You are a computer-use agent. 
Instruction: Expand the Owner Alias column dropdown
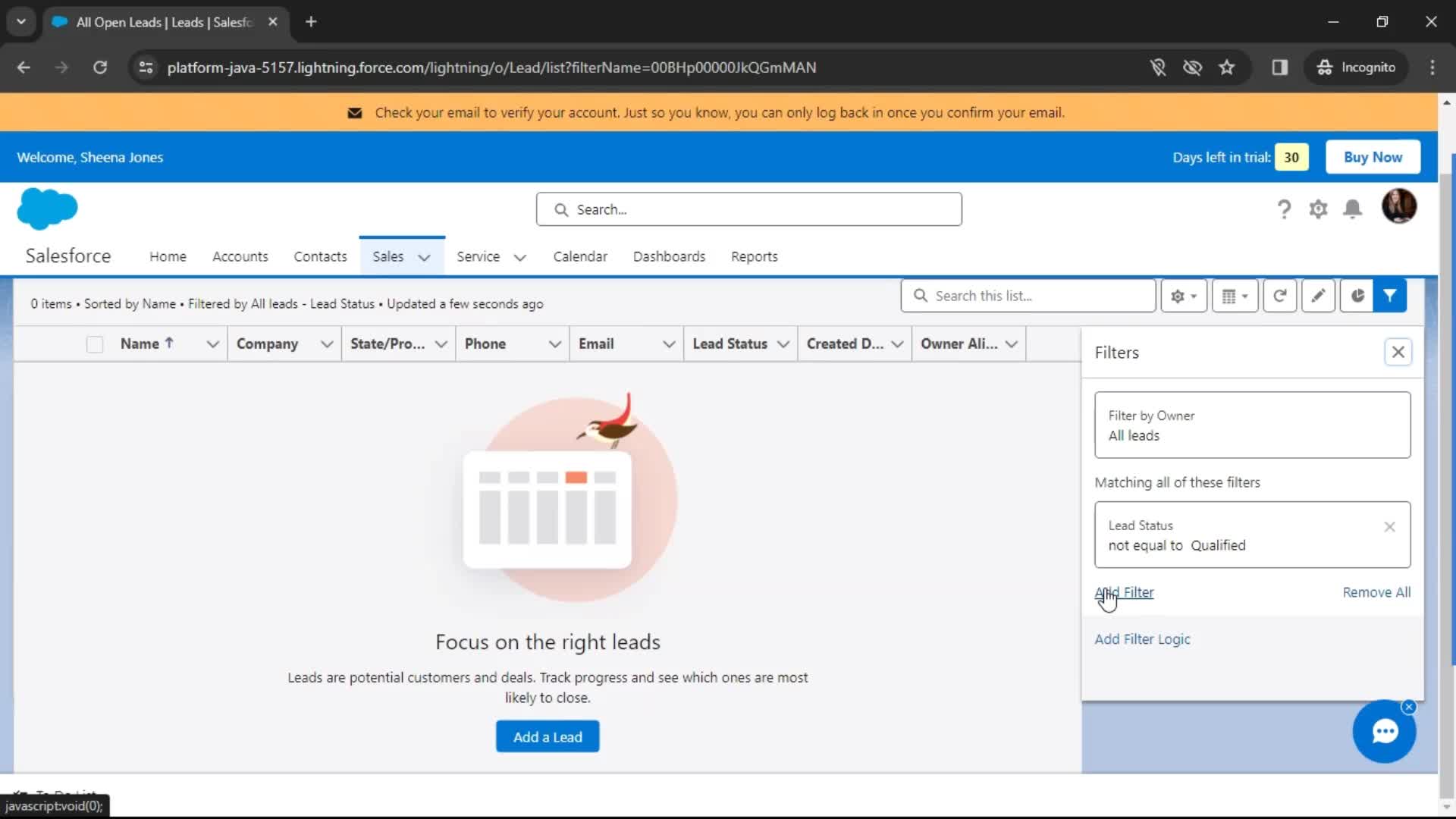coord(1012,344)
